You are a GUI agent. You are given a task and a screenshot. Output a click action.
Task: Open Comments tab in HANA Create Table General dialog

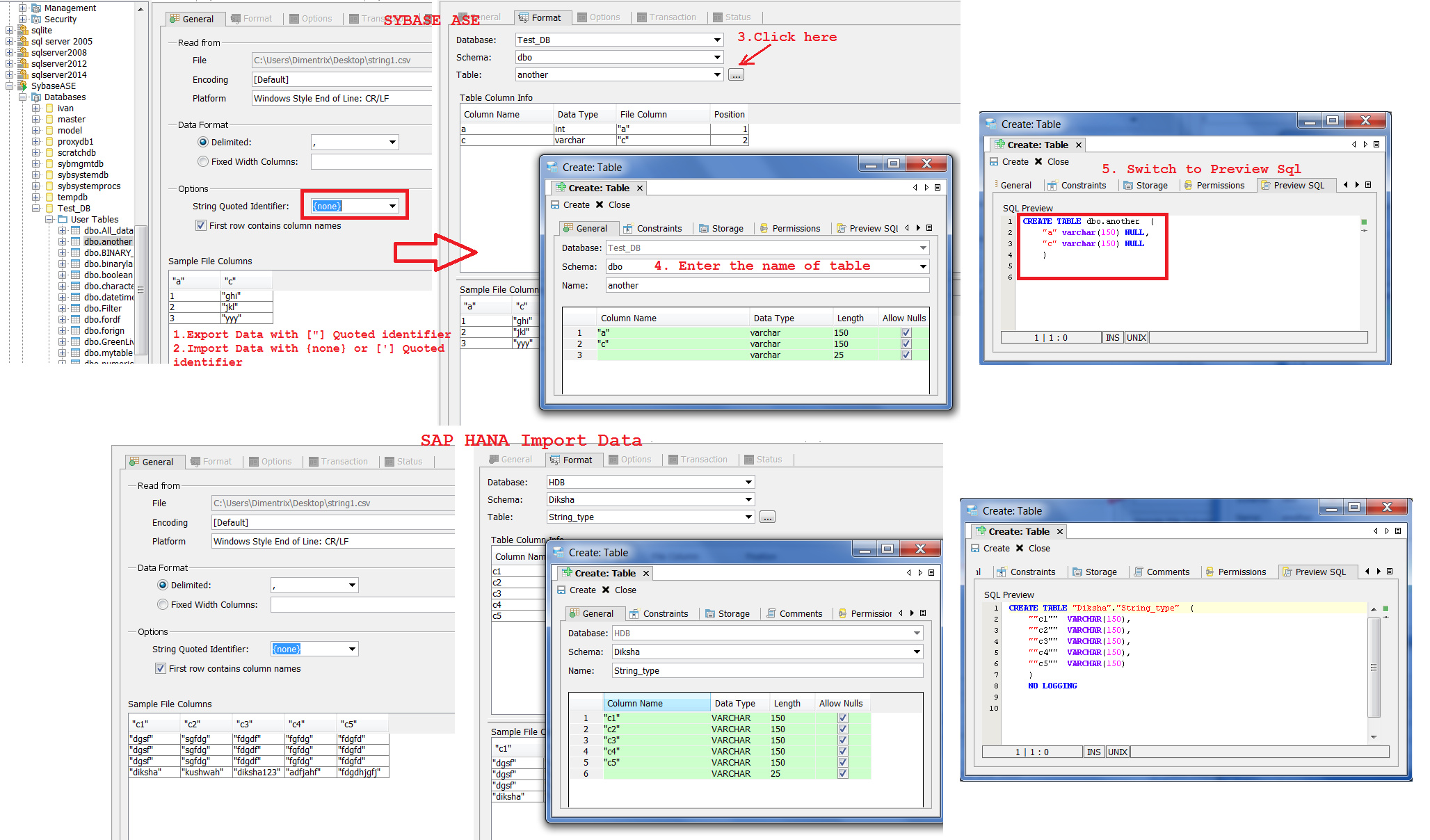pyautogui.click(x=794, y=614)
